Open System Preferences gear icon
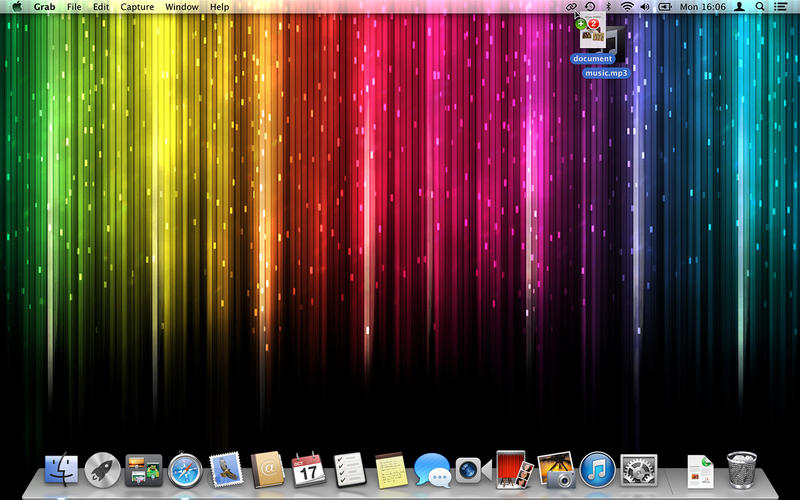 tap(638, 468)
